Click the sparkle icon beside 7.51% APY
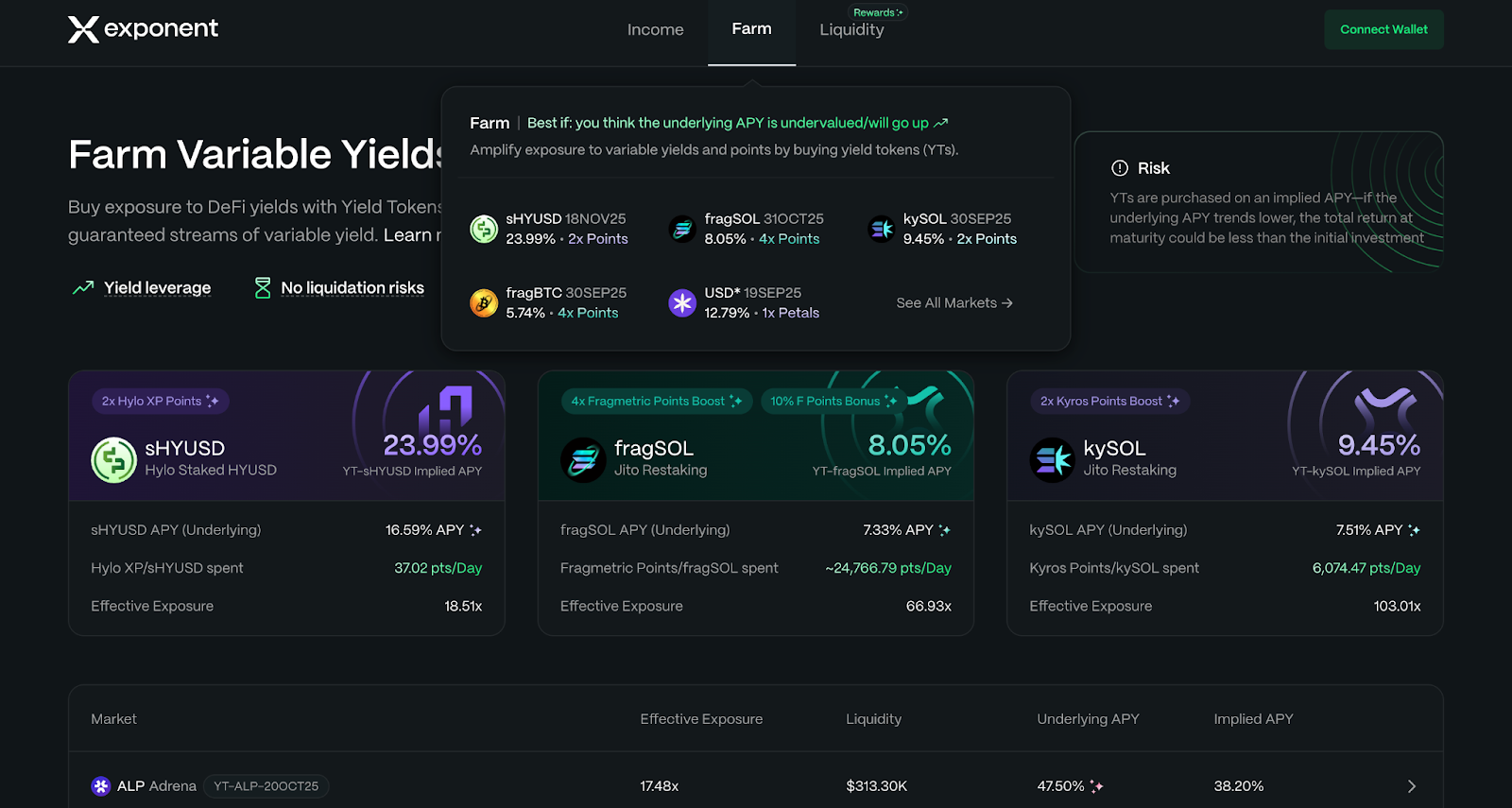 pyautogui.click(x=1414, y=530)
